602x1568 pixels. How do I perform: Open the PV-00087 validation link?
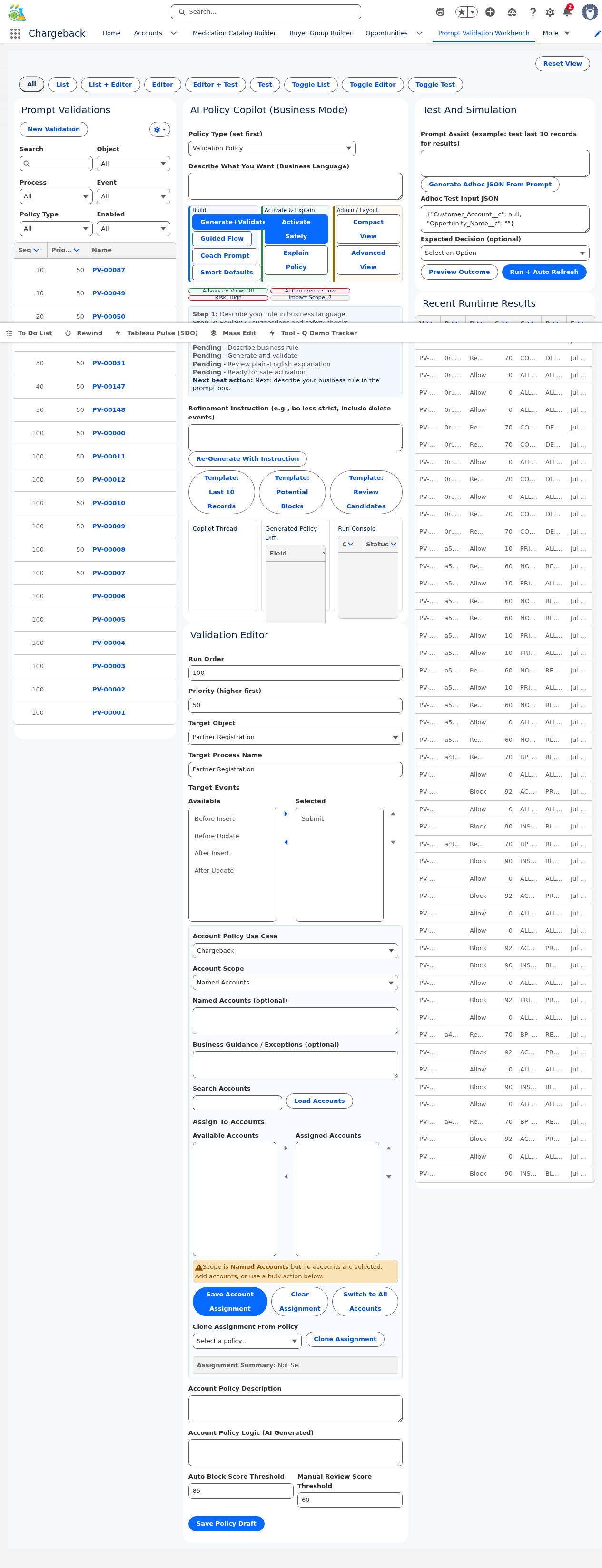coord(109,270)
